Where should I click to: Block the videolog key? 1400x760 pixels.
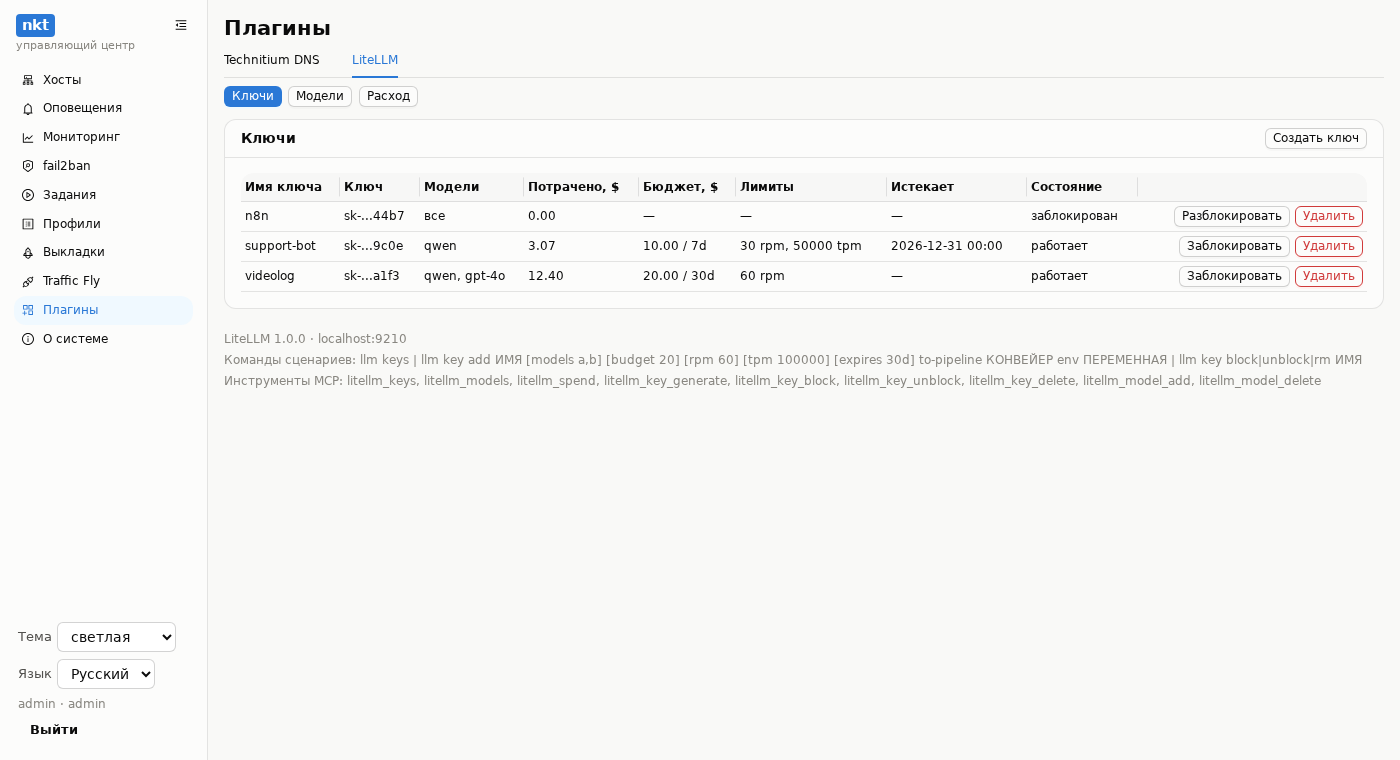tap(1234, 276)
